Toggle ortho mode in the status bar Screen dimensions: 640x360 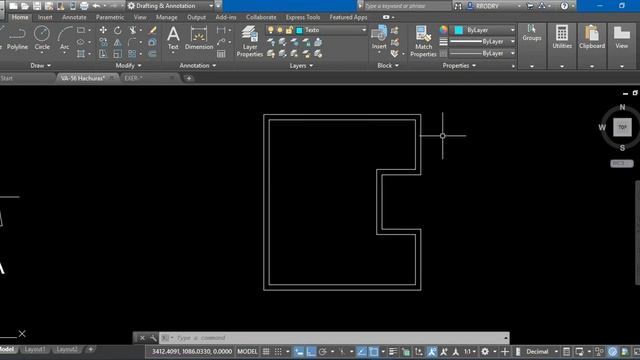(311, 351)
